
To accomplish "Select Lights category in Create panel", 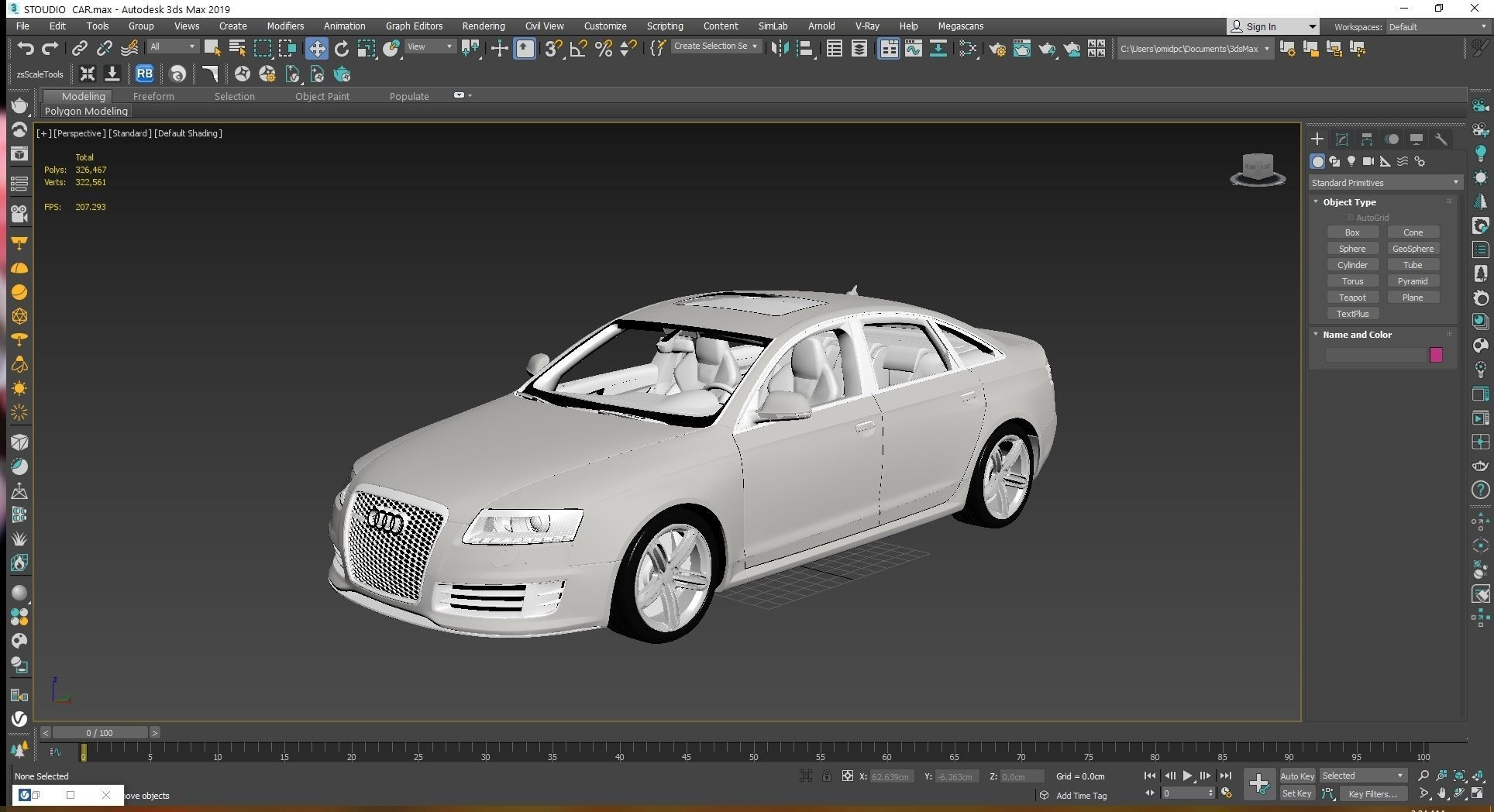I will point(1351,161).
